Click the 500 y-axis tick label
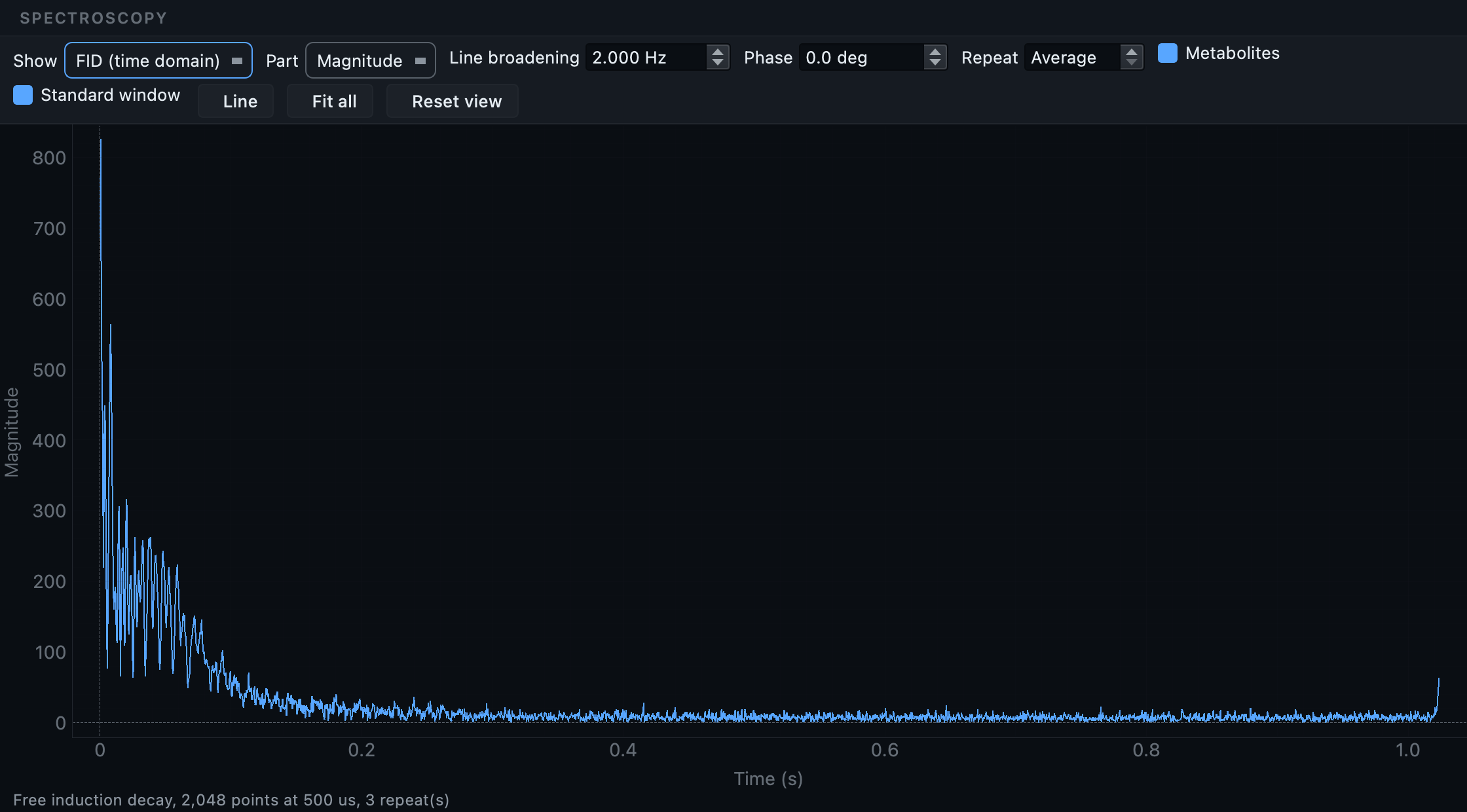This screenshot has width=1467, height=812. click(49, 370)
